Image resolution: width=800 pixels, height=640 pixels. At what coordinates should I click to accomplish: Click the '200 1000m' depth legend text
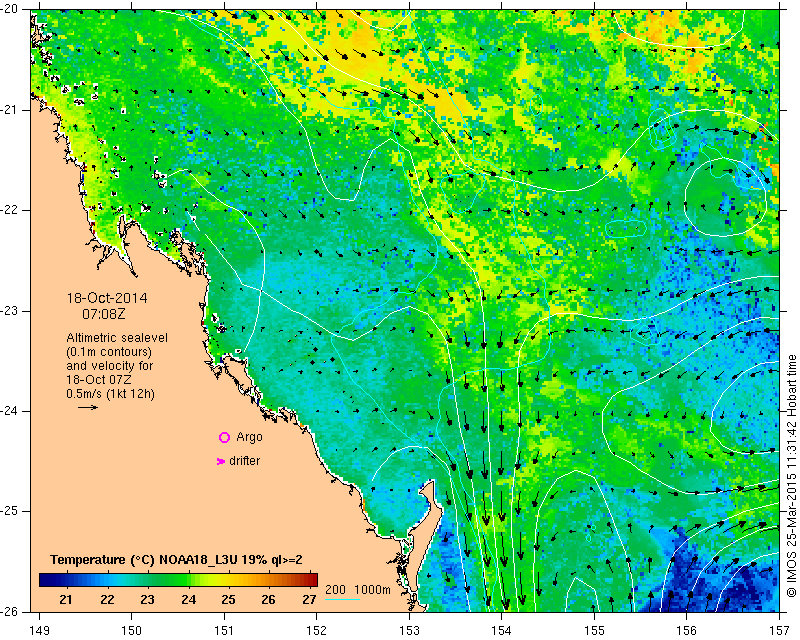coord(358,590)
